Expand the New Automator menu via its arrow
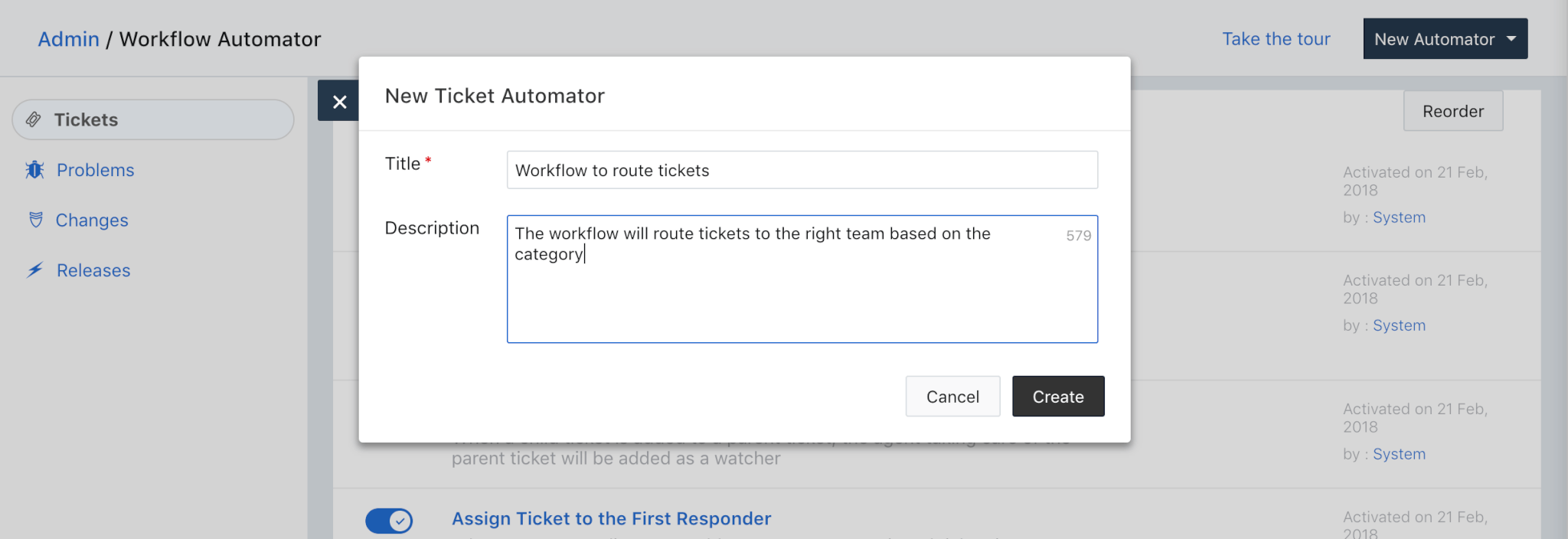This screenshot has height=539, width=1568. coord(1511,39)
